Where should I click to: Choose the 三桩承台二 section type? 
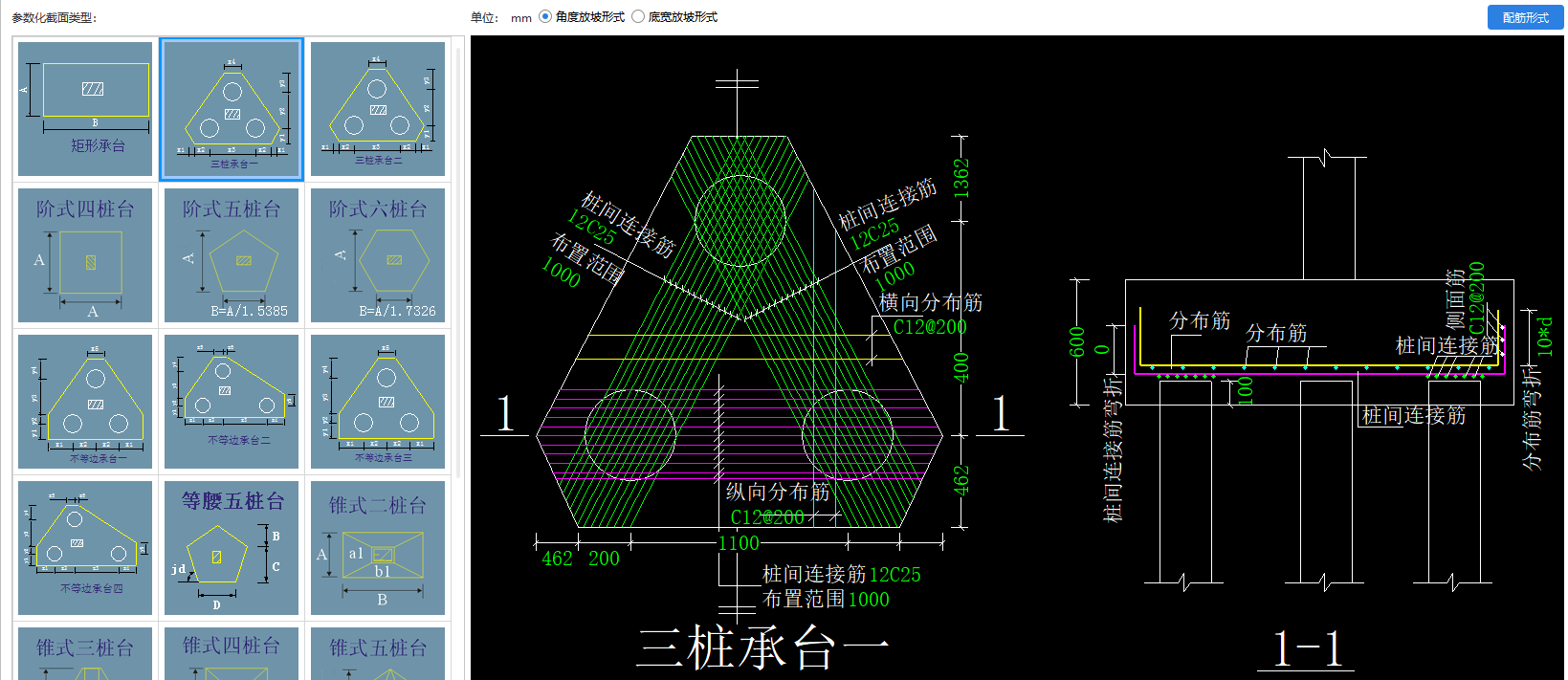378,109
